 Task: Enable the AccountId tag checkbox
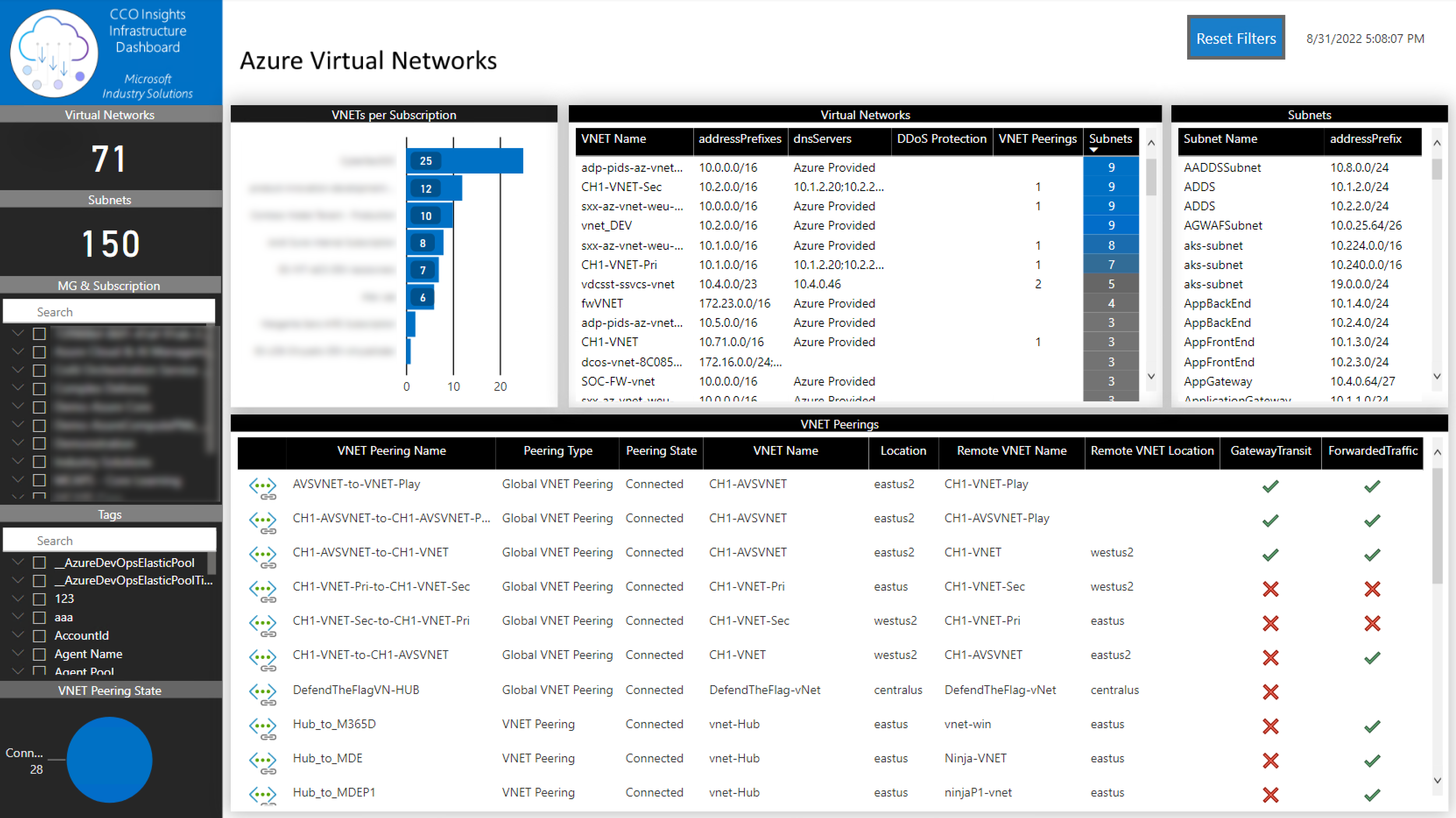(39, 636)
